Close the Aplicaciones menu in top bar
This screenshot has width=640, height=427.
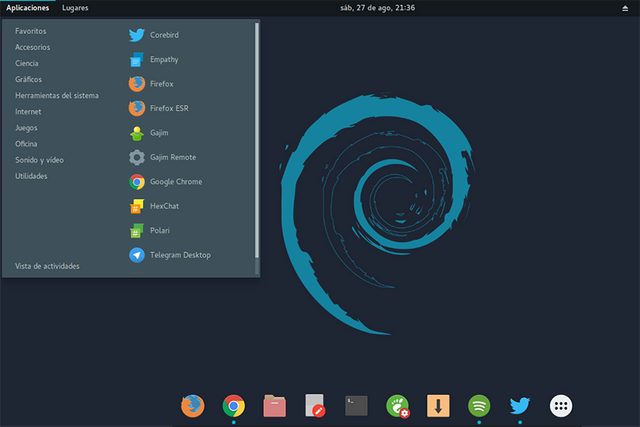[x=28, y=7]
